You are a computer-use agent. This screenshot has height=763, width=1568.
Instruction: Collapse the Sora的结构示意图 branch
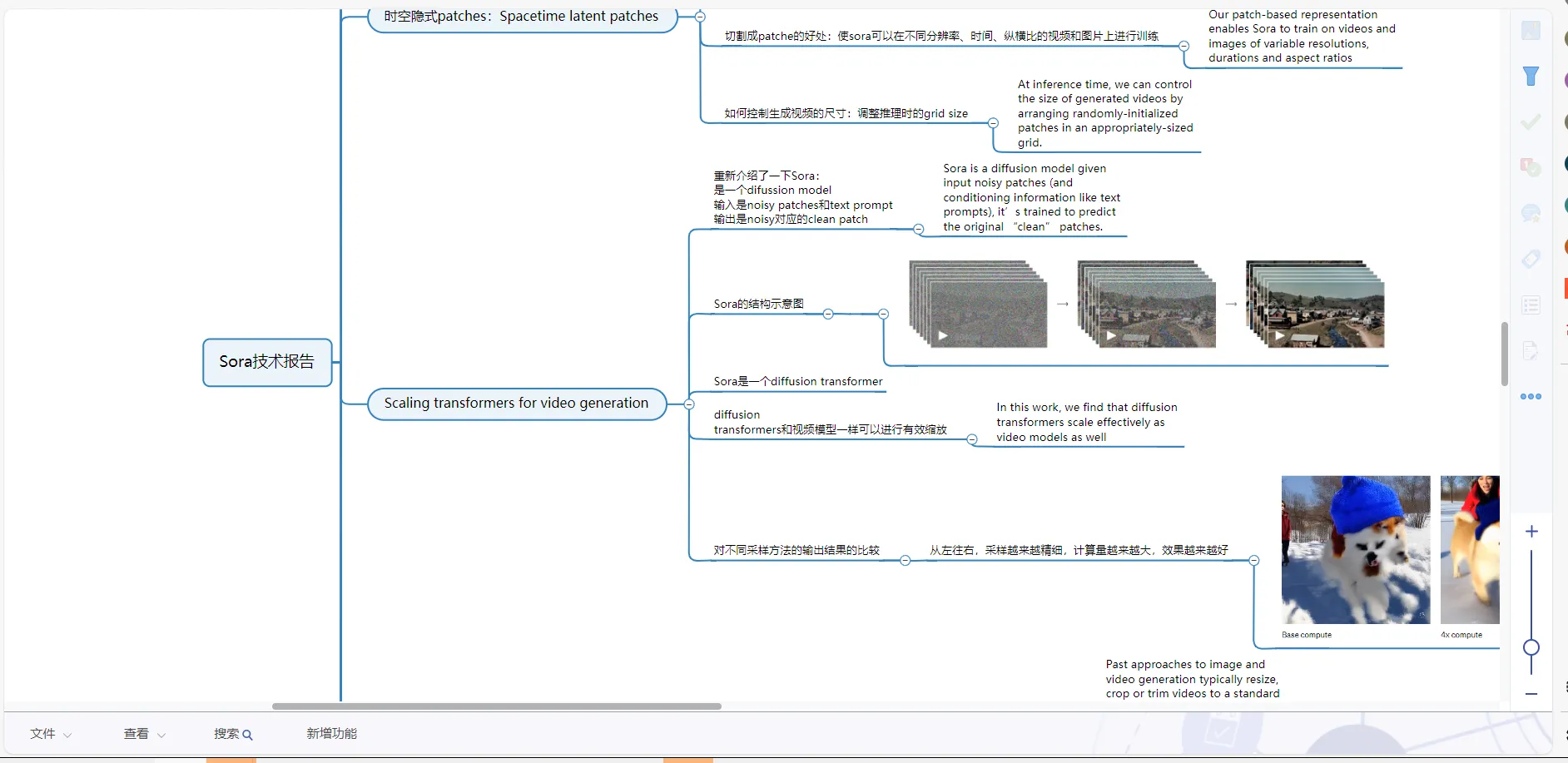828,314
